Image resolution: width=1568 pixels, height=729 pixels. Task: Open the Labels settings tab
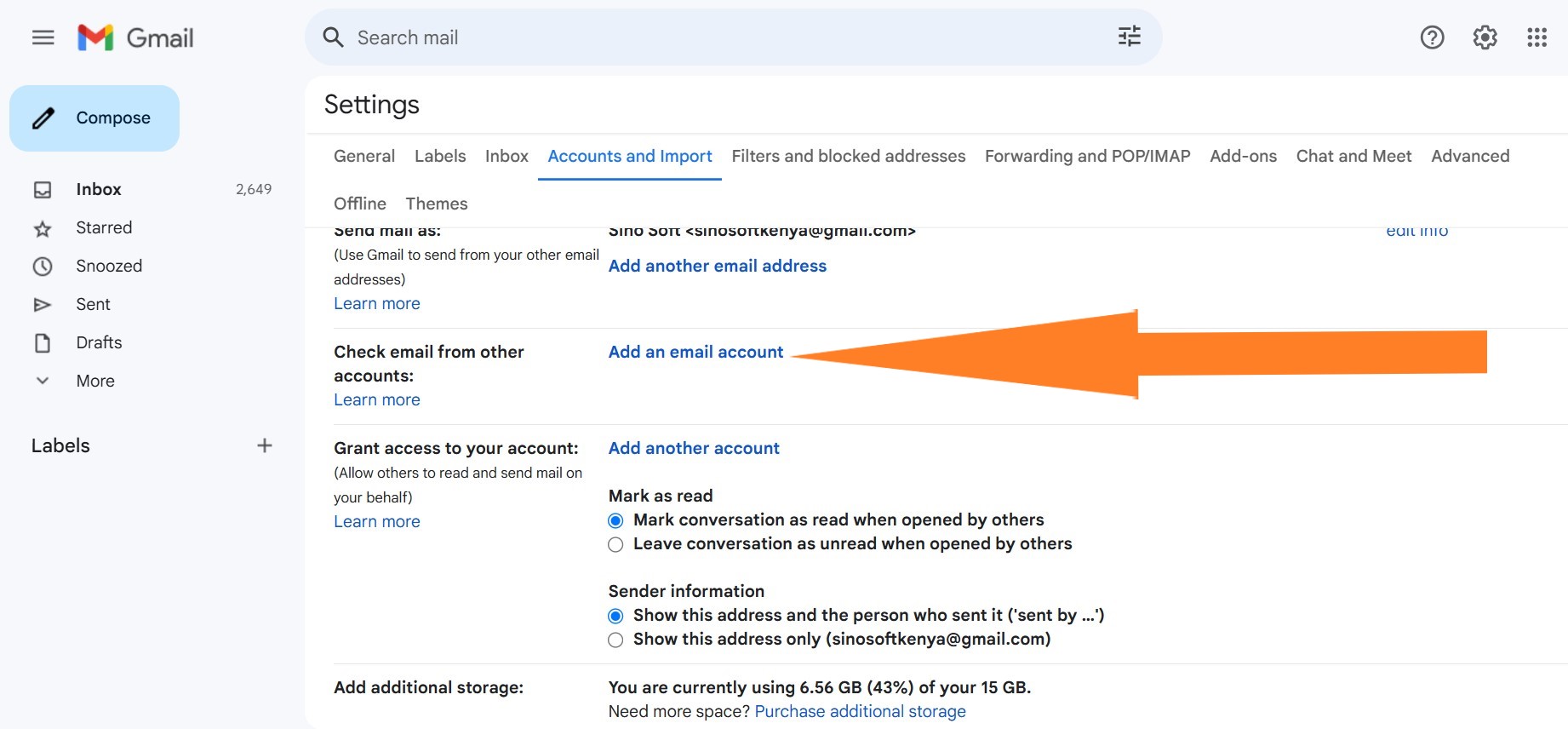tap(440, 156)
